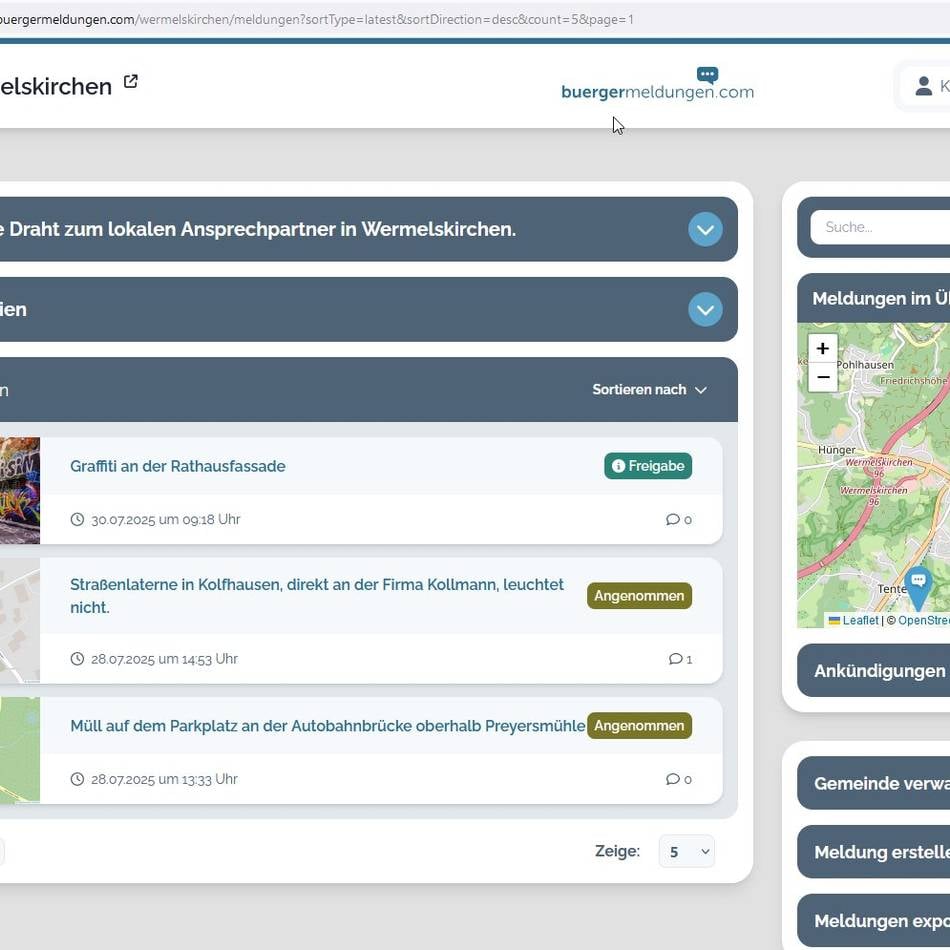Open the Ankündigungen panel
This screenshot has width=950, height=950.
tap(878, 671)
